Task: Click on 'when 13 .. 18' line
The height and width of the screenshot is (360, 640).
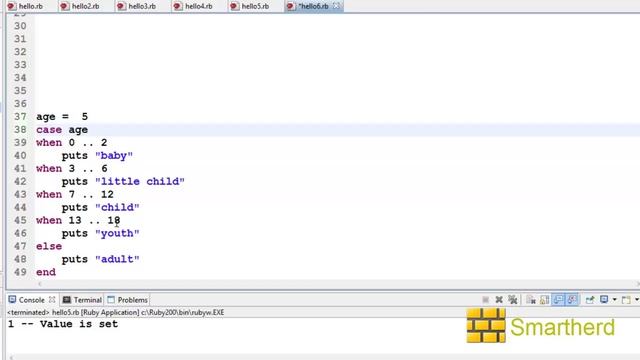Action: tap(78, 220)
